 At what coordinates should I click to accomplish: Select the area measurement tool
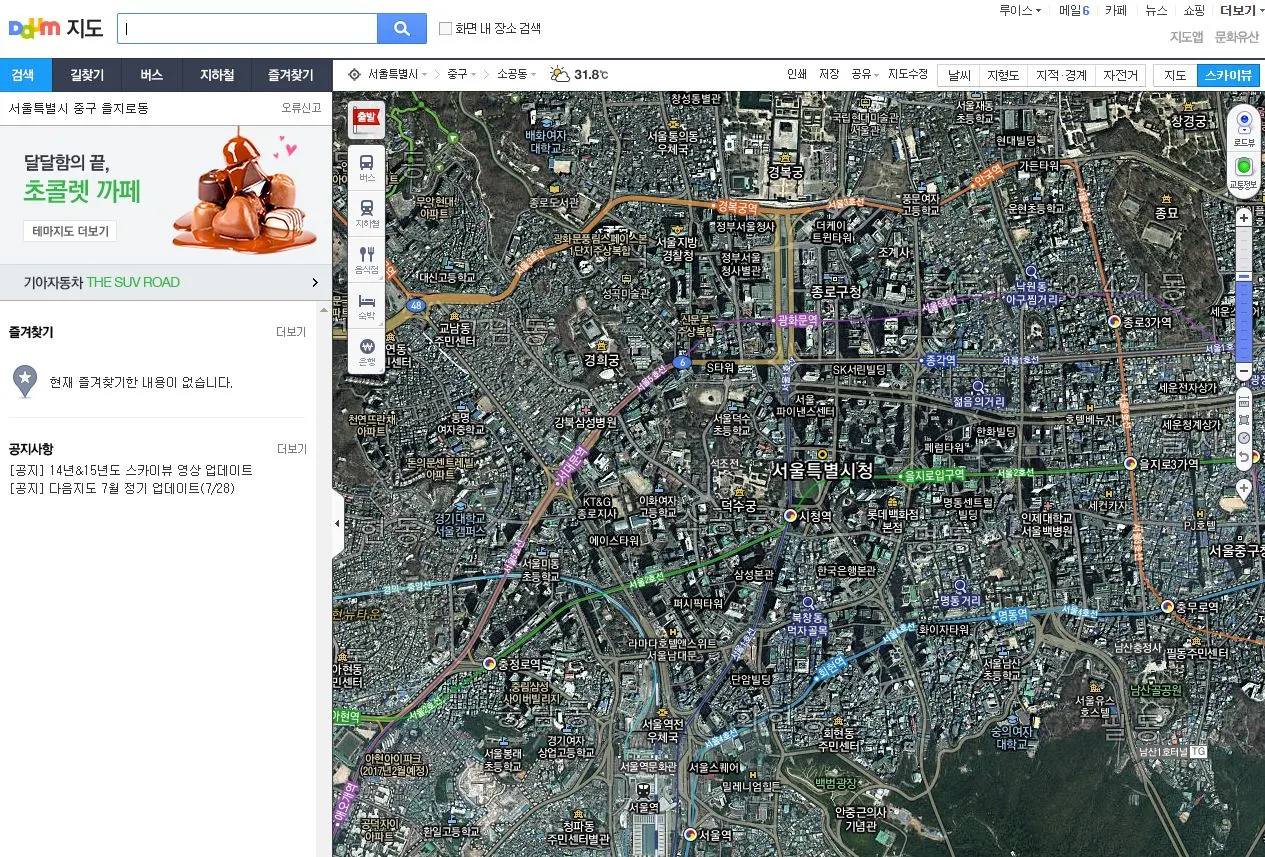click(x=1244, y=418)
